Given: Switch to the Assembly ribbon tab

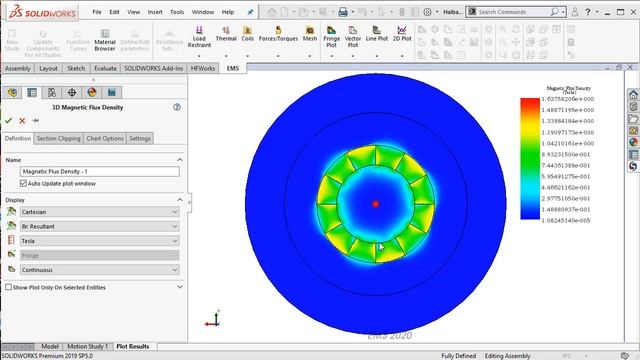Looking at the screenshot, I should click(18, 69).
